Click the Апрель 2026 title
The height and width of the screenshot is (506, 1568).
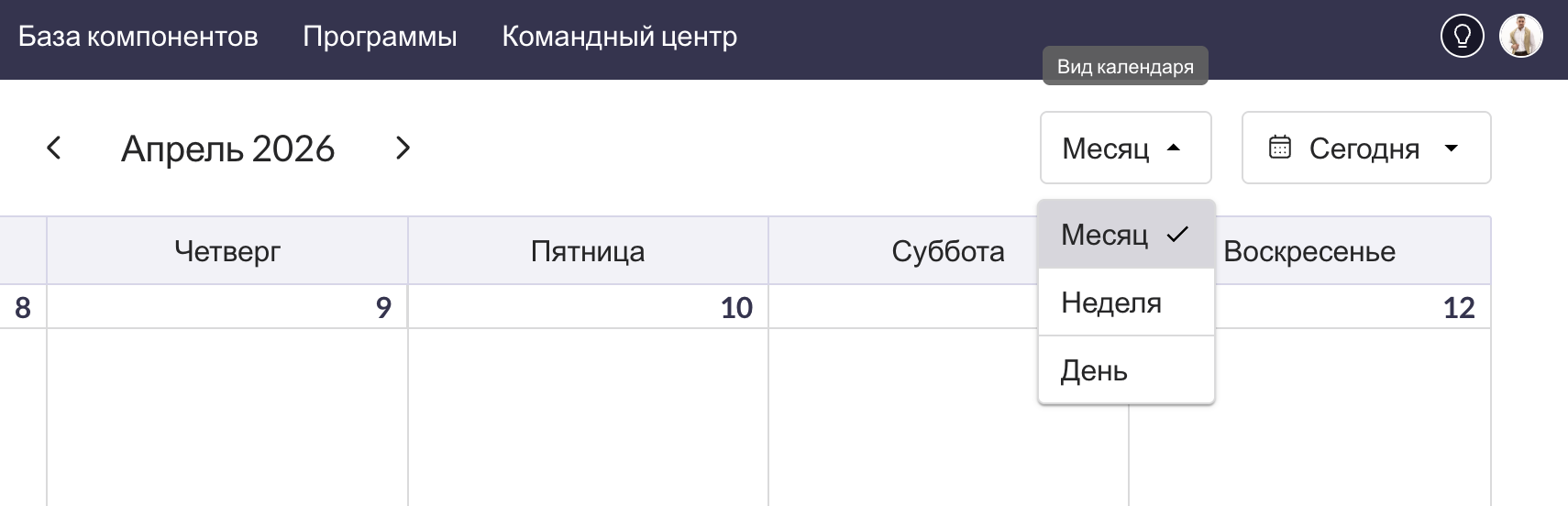[x=228, y=148]
